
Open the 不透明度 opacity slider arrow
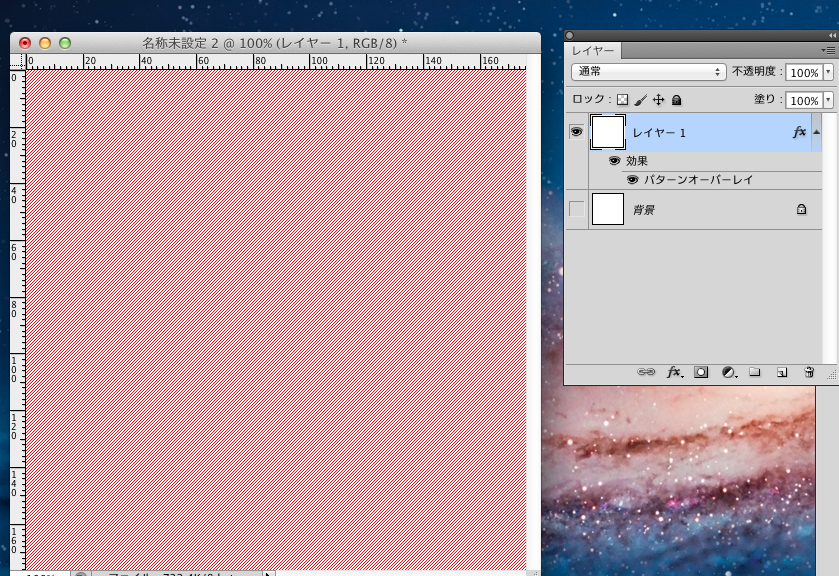[828, 73]
